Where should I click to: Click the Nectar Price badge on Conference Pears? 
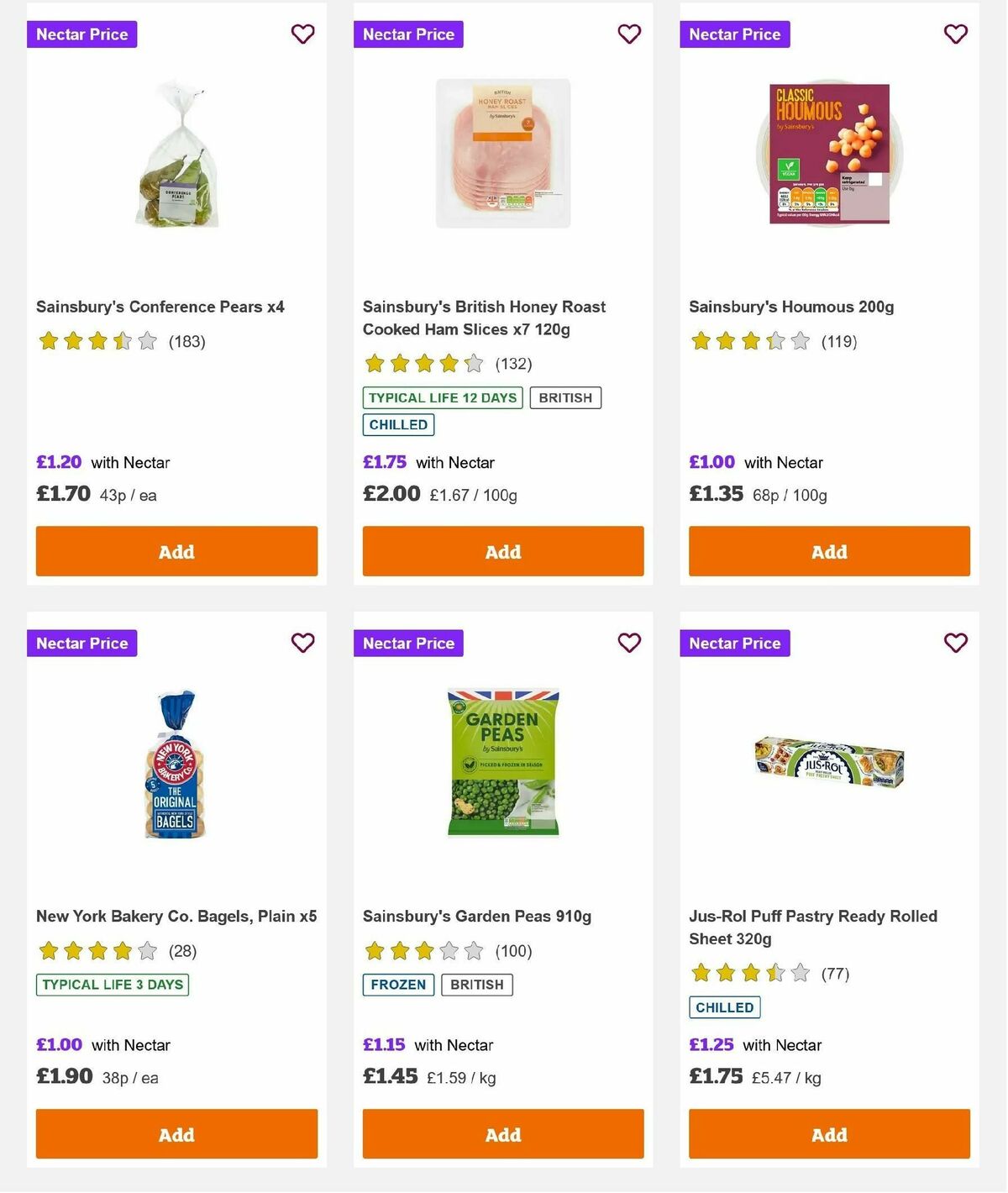click(x=81, y=34)
